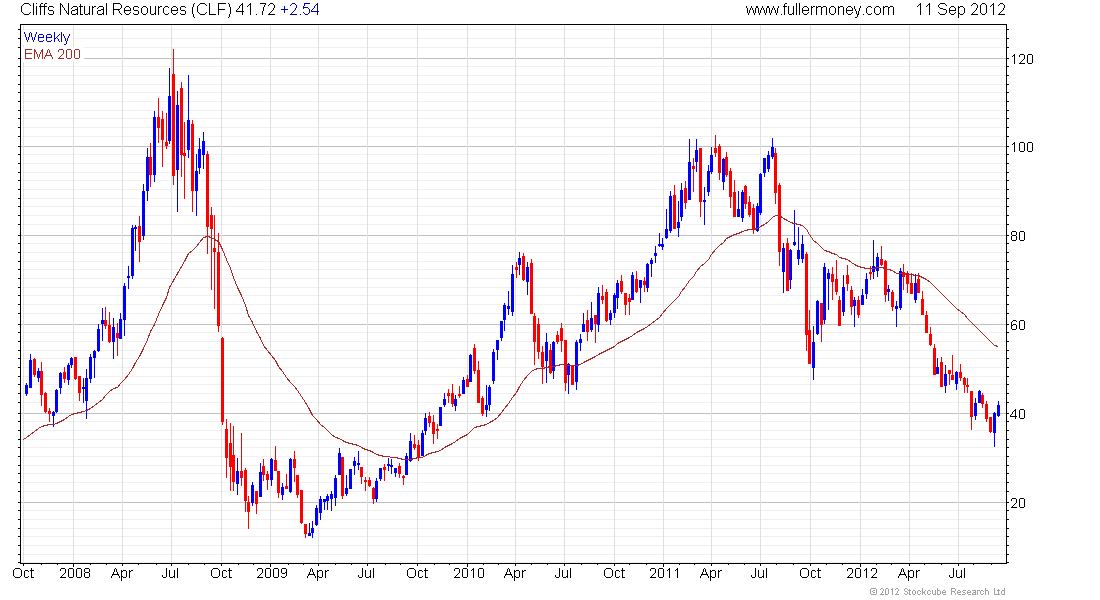Image resolution: width=1100 pixels, height=600 pixels.
Task: Click the 2010 year axis label
Action: click(469, 573)
